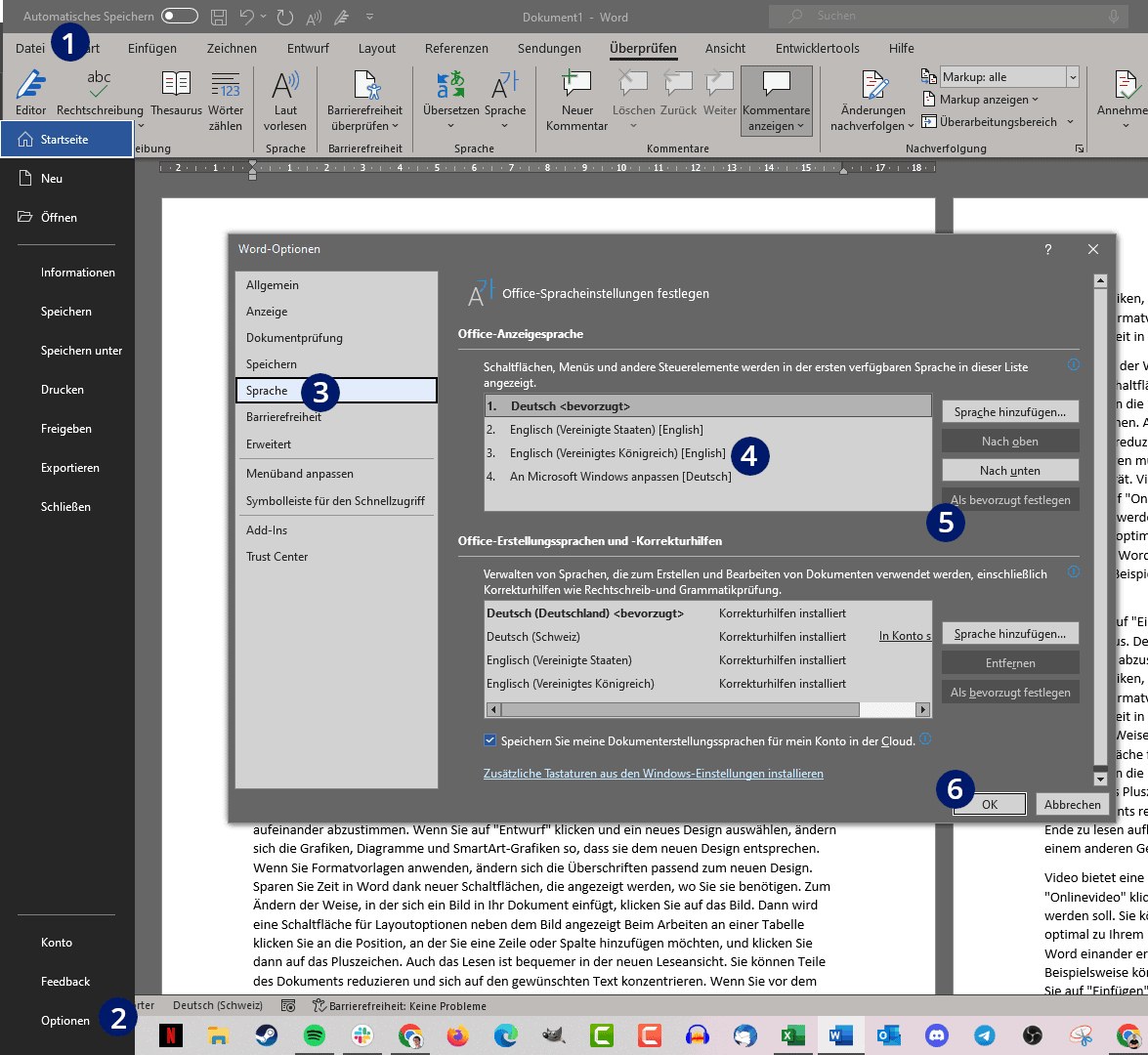Click In Konto link for Deutsch (Schweiz)
This screenshot has width=1148, height=1055.
pos(905,636)
